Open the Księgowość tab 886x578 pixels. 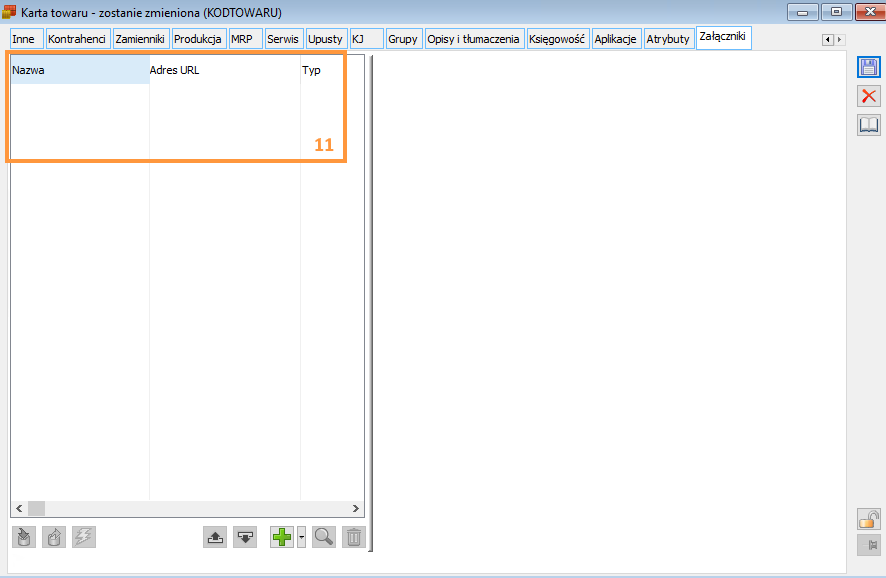pyautogui.click(x=557, y=39)
